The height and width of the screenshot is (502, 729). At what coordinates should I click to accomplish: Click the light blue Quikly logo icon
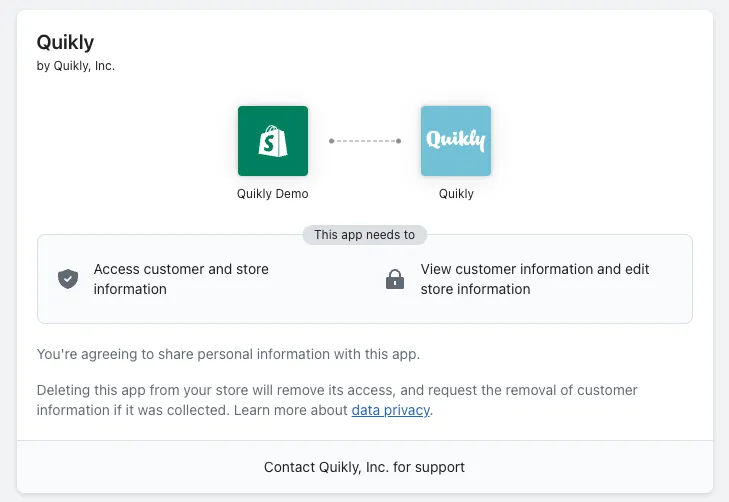[x=455, y=141]
